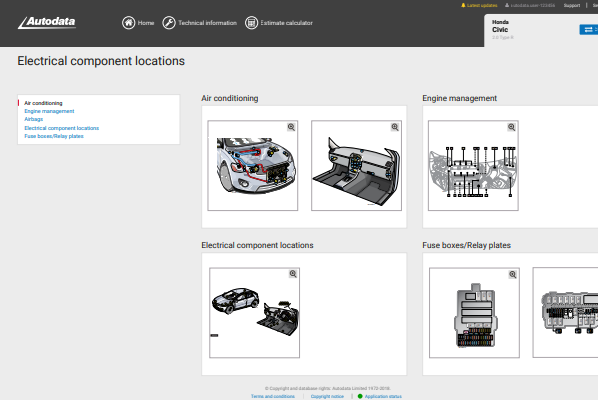598x400 pixels.
Task: Select Airbags in sidebar list
Action: coord(34,119)
